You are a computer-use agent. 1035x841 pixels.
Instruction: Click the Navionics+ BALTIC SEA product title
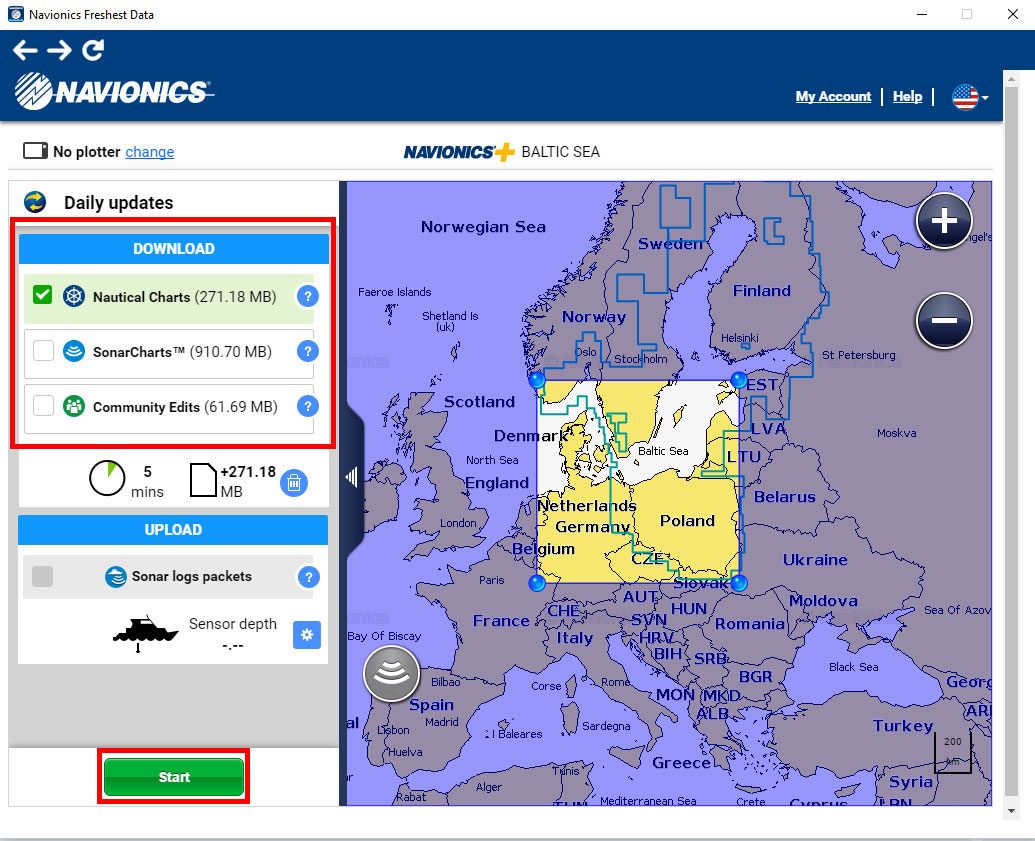click(x=502, y=152)
